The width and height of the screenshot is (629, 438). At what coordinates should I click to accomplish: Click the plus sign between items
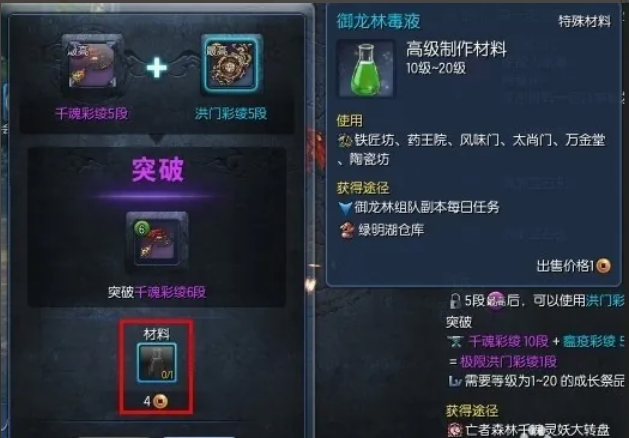157,67
